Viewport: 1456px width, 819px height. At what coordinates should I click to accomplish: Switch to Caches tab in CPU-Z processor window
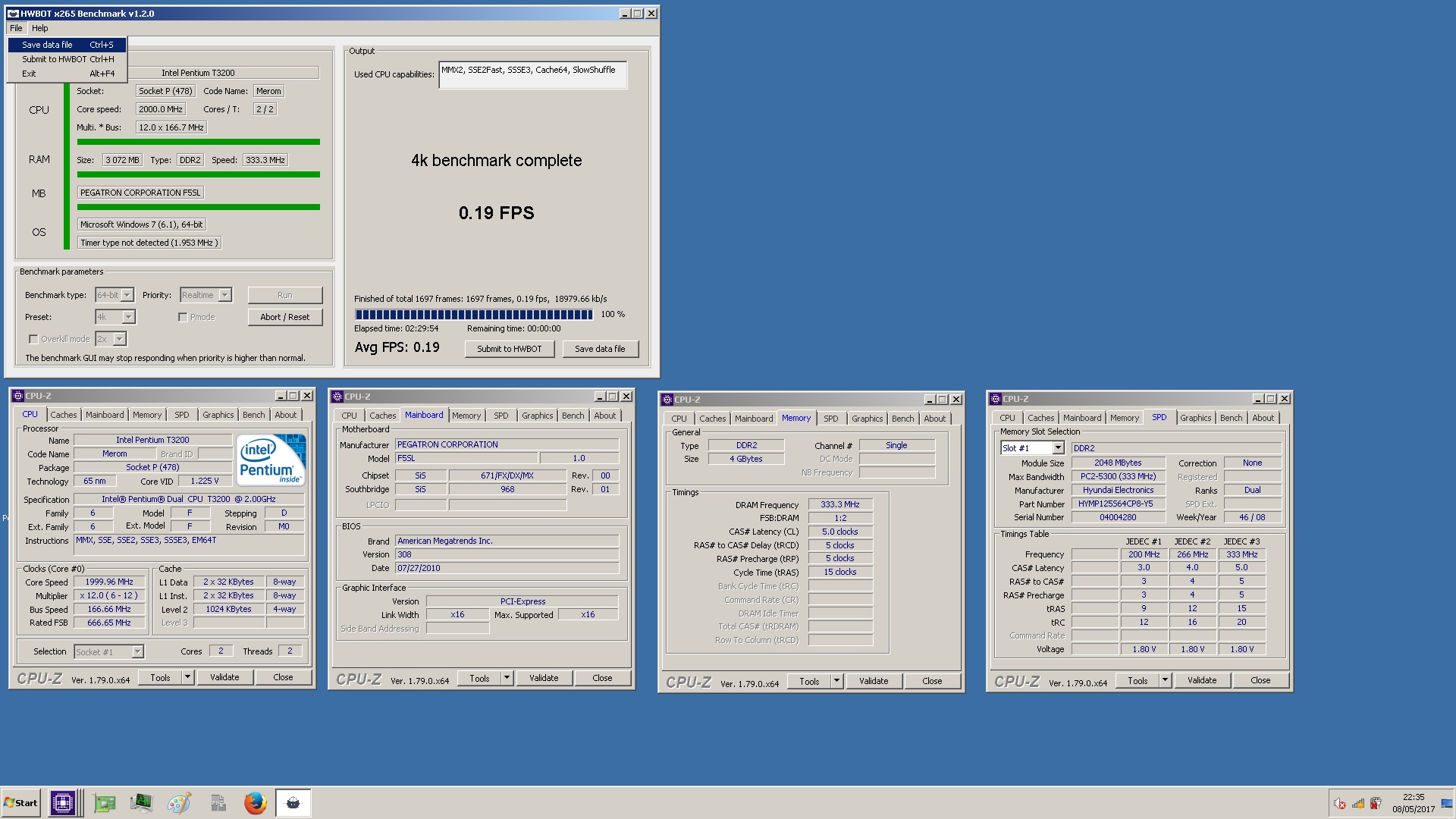[x=64, y=415]
